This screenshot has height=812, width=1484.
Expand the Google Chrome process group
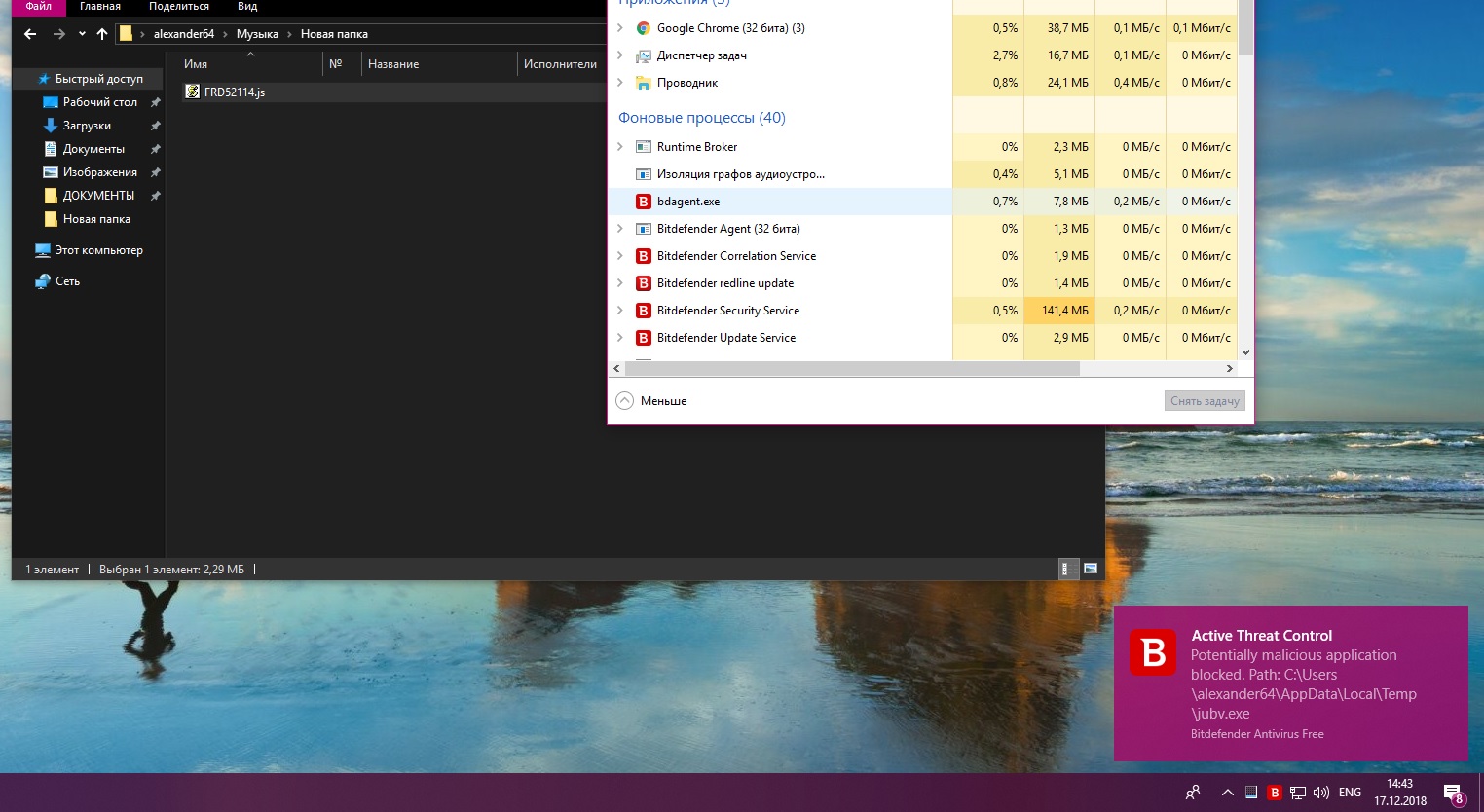pos(620,28)
